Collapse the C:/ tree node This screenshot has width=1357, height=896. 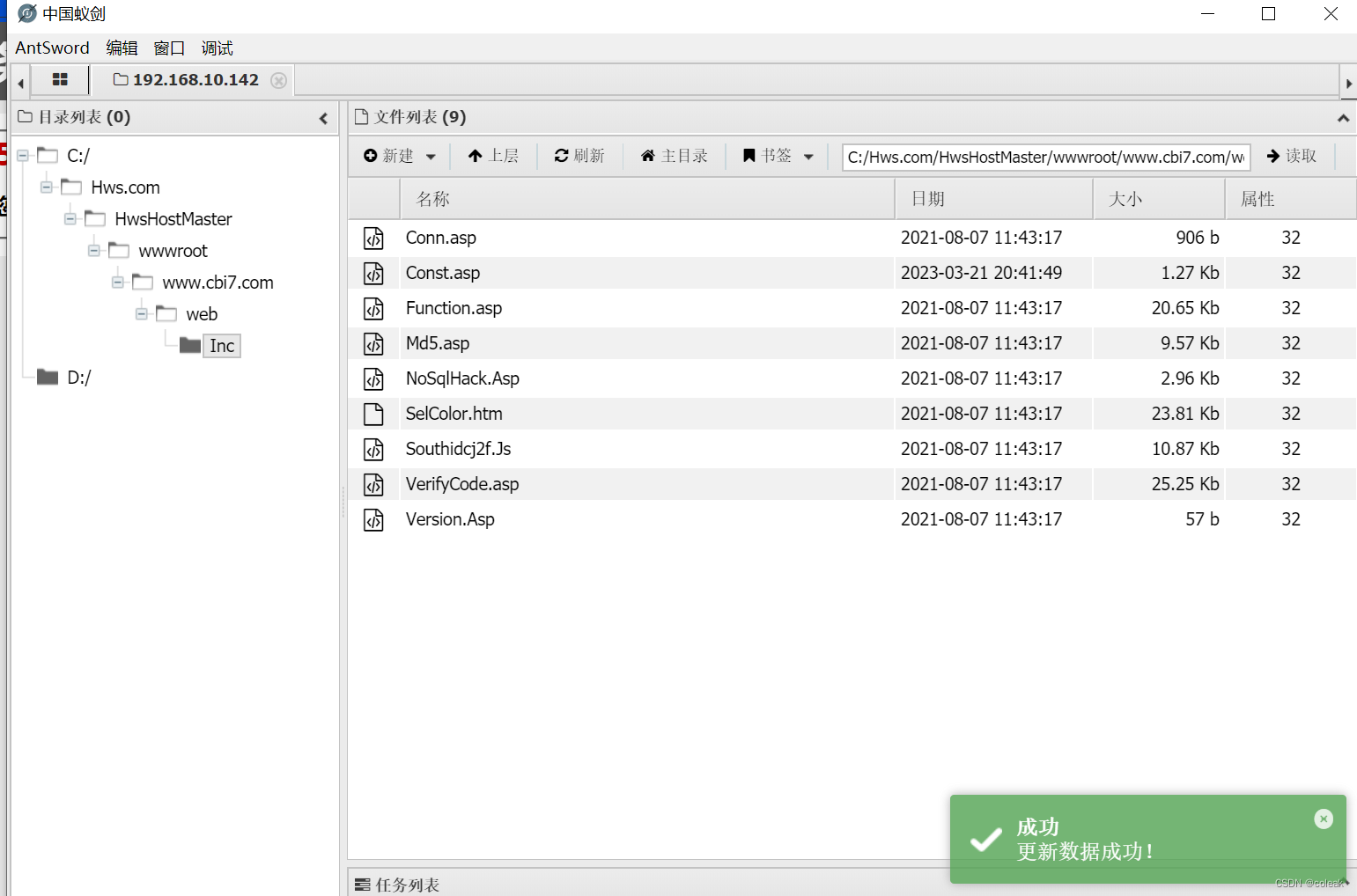coord(25,154)
